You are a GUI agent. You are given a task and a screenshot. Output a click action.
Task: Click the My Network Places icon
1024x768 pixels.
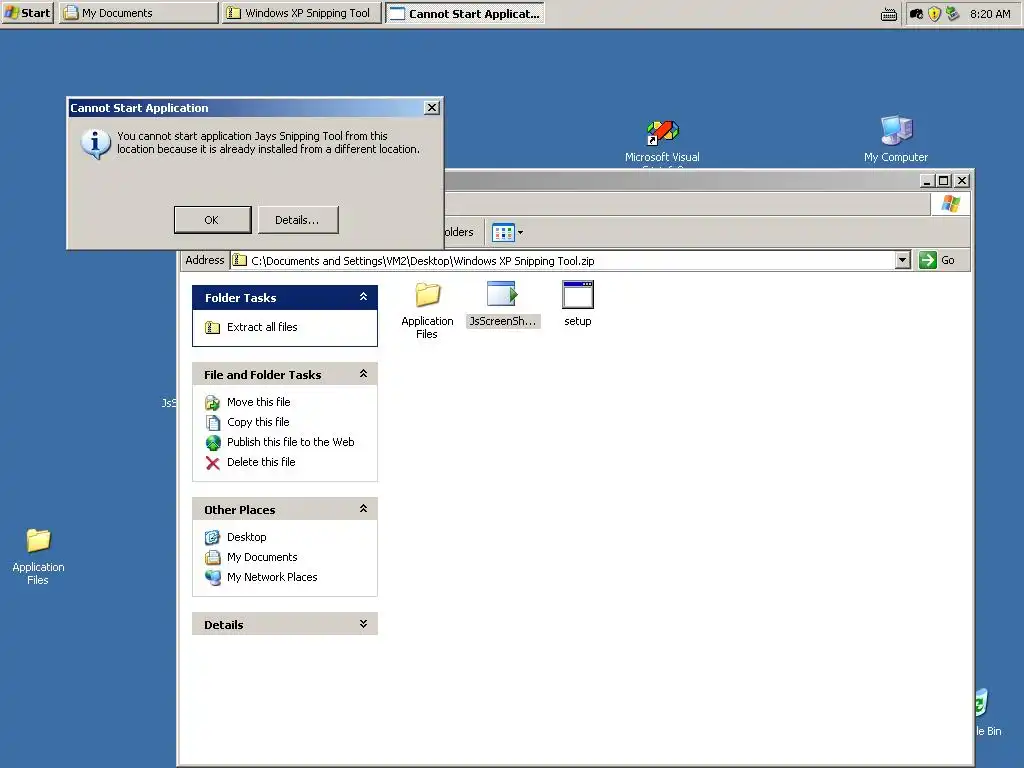(213, 577)
